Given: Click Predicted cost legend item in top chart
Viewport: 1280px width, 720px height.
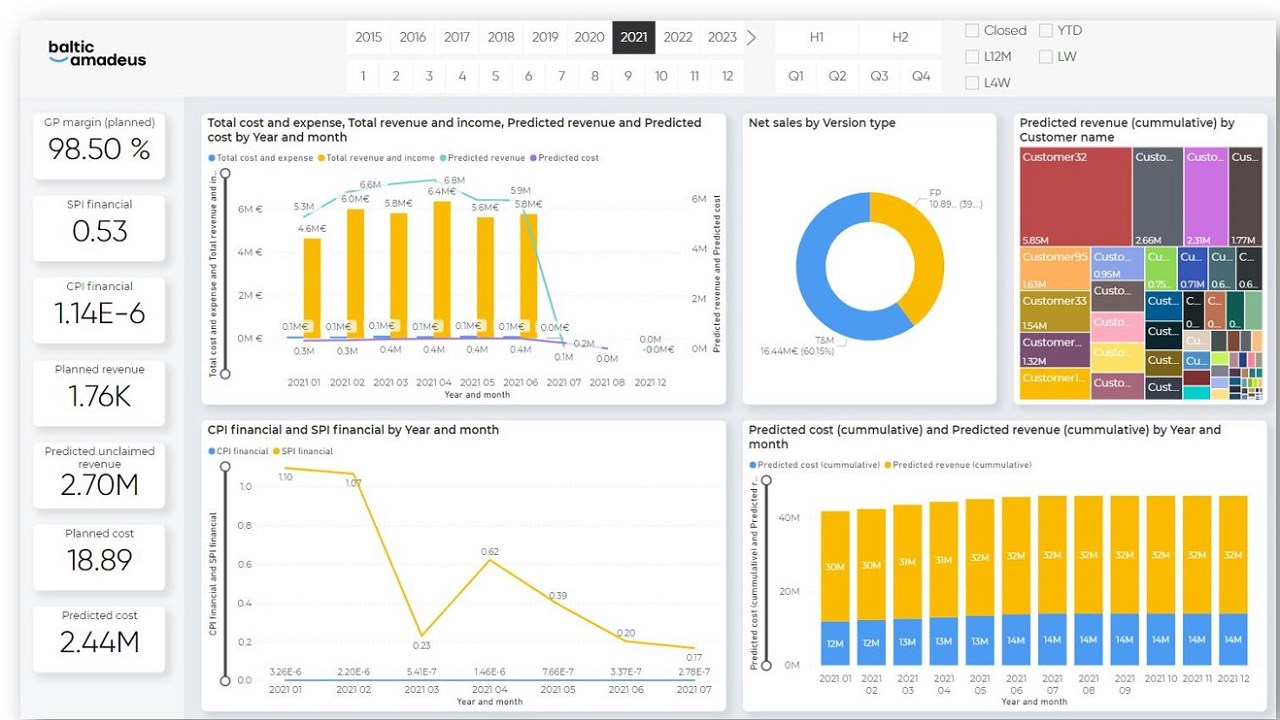Looking at the screenshot, I should tap(565, 158).
